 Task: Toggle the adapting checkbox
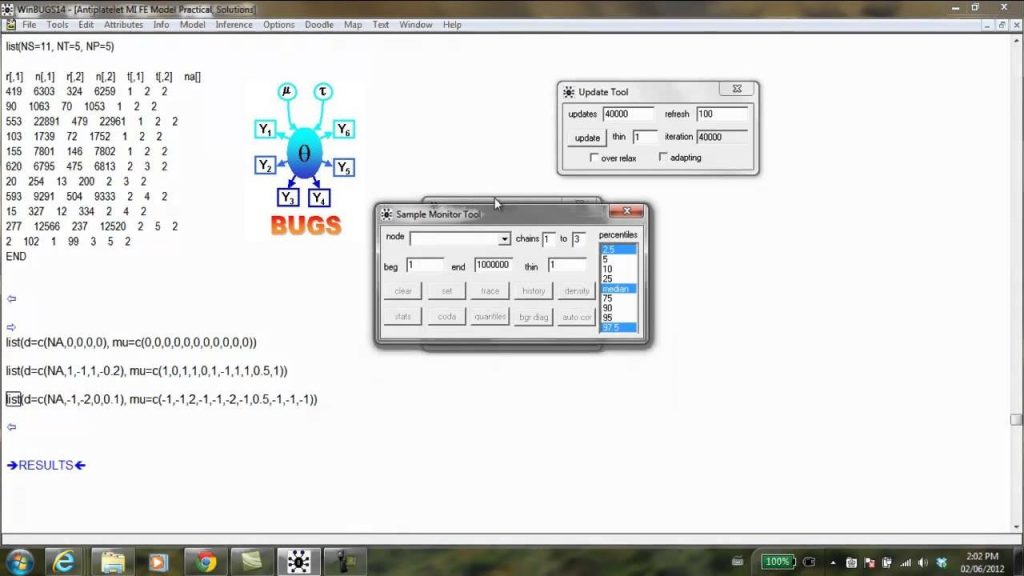[663, 158]
